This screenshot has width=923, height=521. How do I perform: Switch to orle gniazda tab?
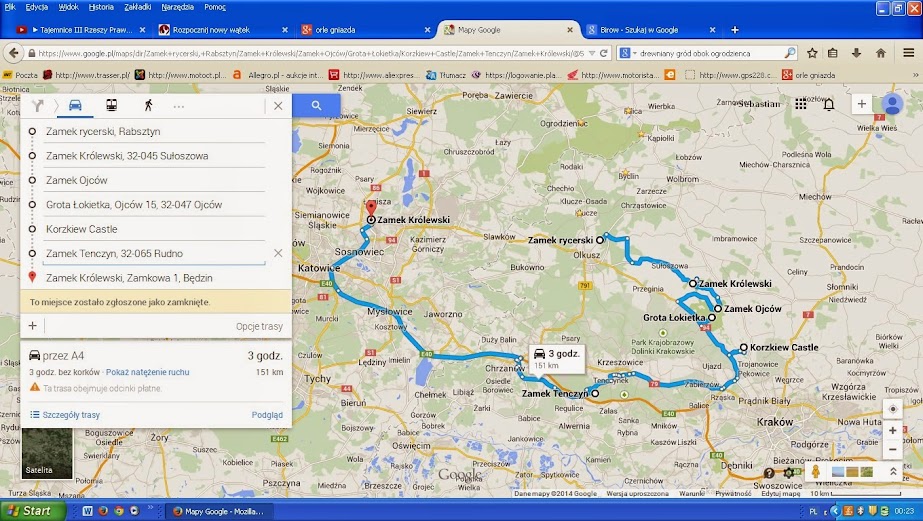[x=366, y=29]
